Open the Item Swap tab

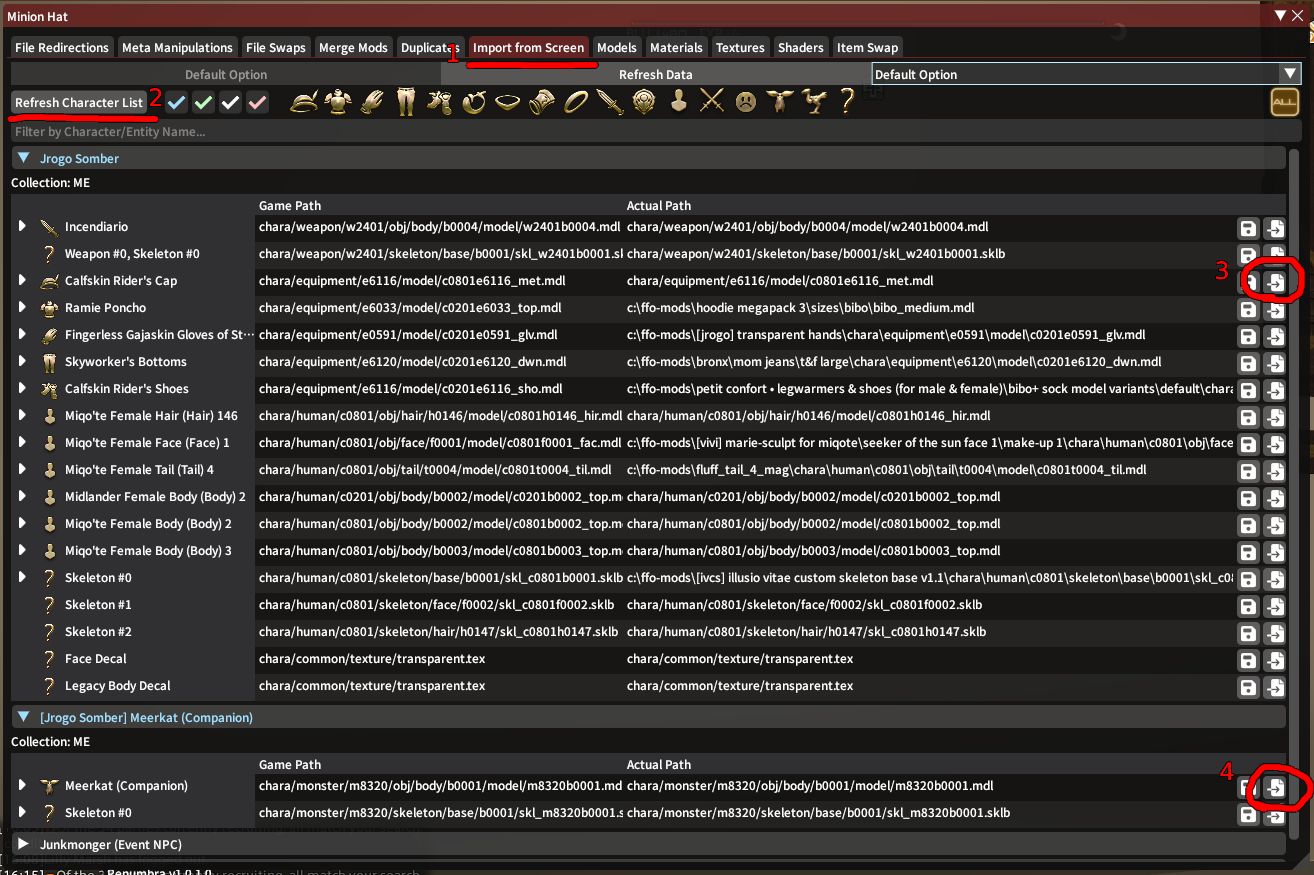pyautogui.click(x=867, y=47)
